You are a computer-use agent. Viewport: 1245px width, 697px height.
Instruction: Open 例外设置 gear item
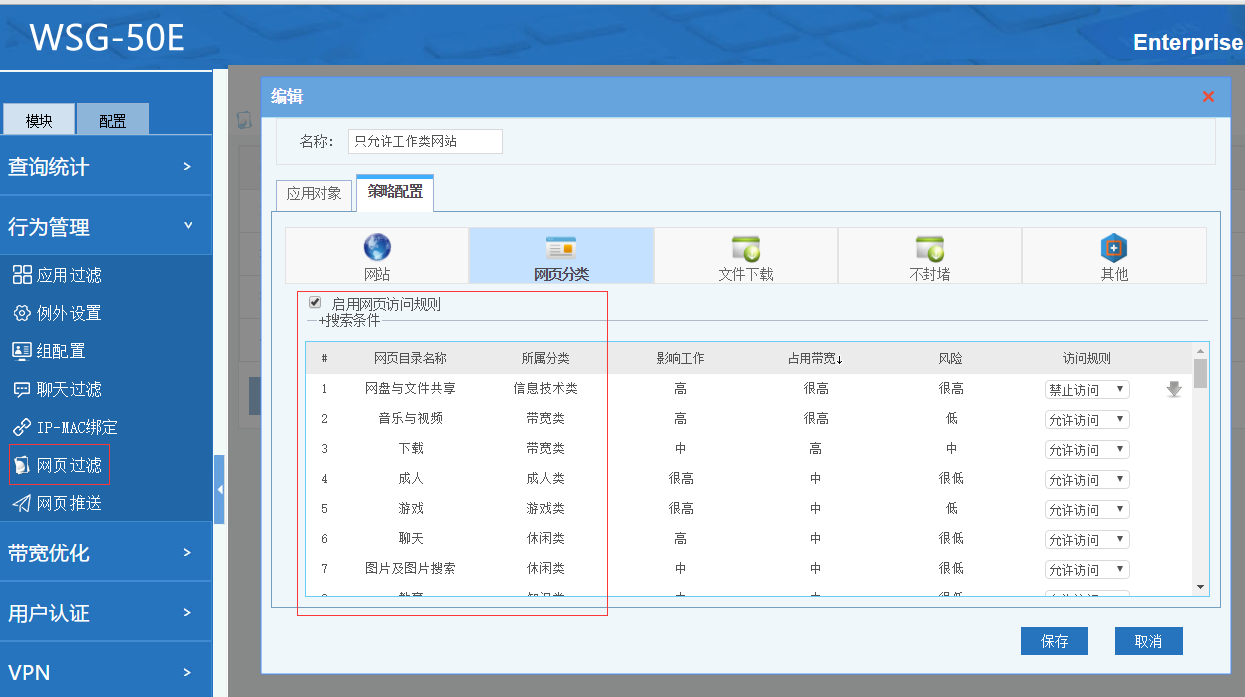(68, 313)
